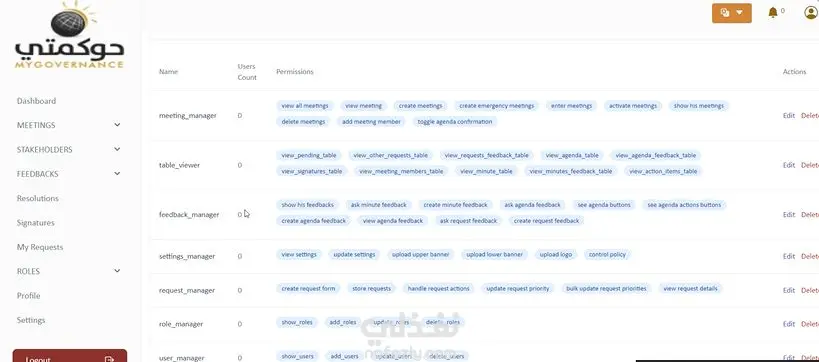Image resolution: width=819 pixels, height=362 pixels.
Task: Expand the MEETINGS sidebar menu
Action: [68, 125]
